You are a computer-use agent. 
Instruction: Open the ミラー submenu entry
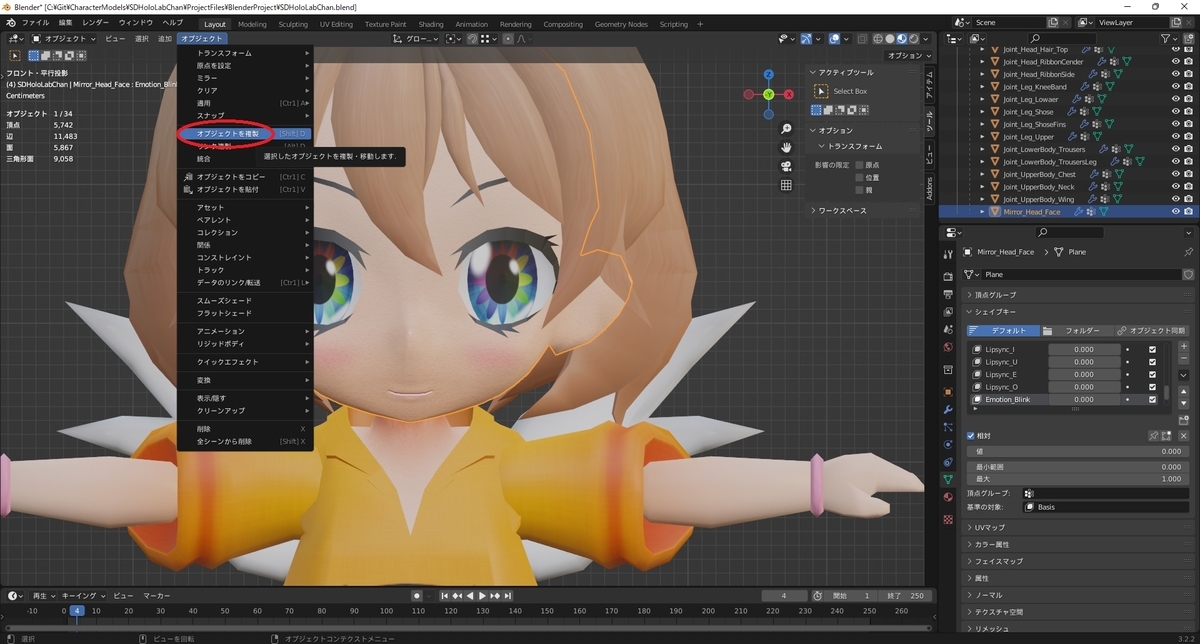pyautogui.click(x=245, y=78)
